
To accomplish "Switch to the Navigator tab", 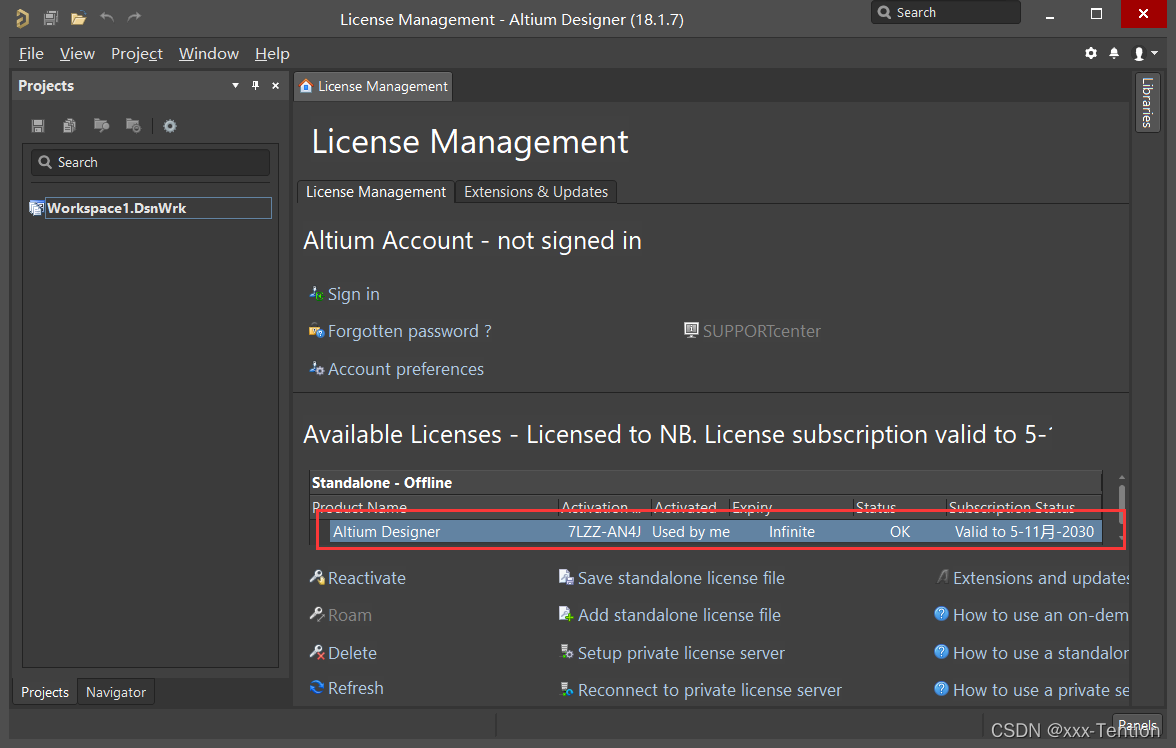I will 116,692.
